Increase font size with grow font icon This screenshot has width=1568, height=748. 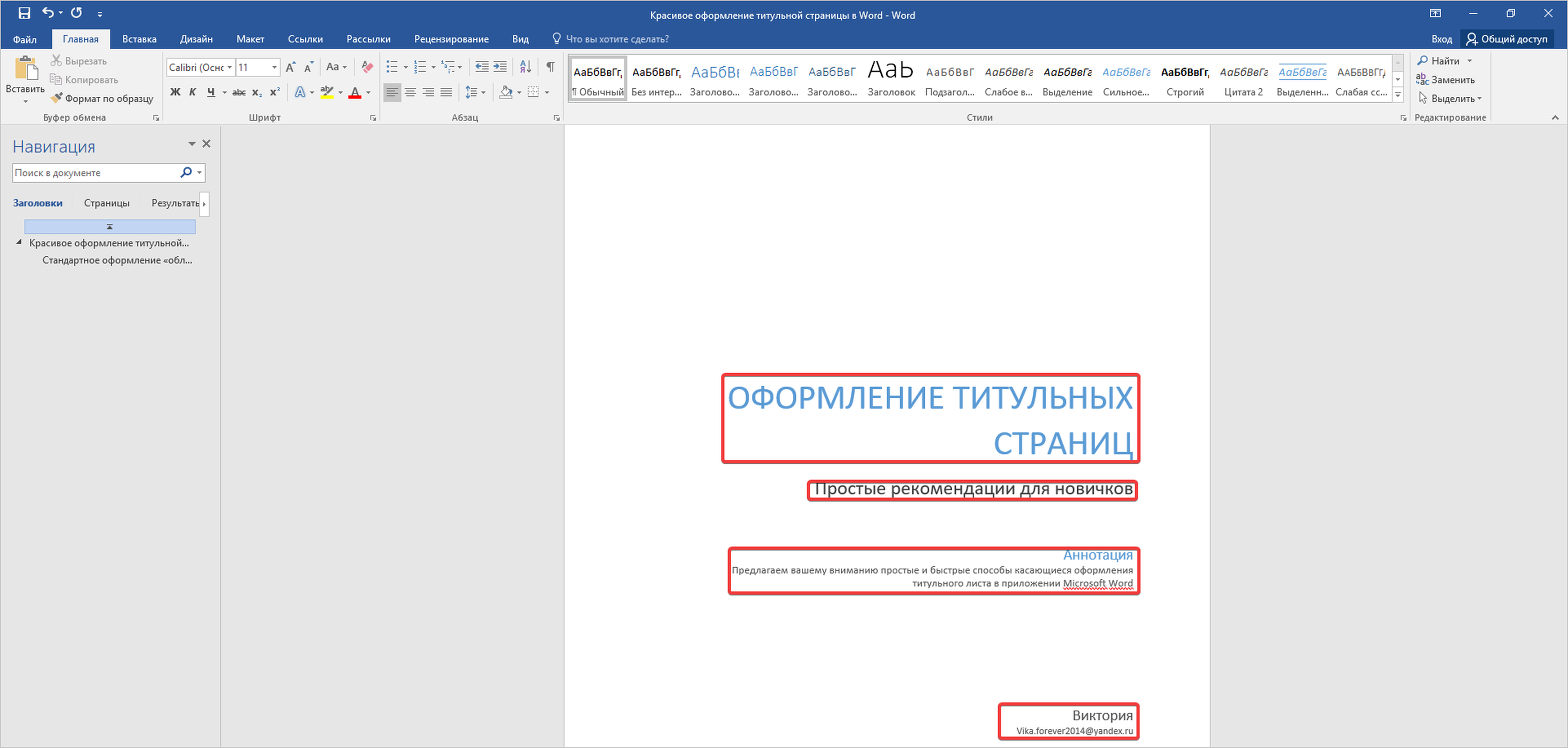[290, 67]
